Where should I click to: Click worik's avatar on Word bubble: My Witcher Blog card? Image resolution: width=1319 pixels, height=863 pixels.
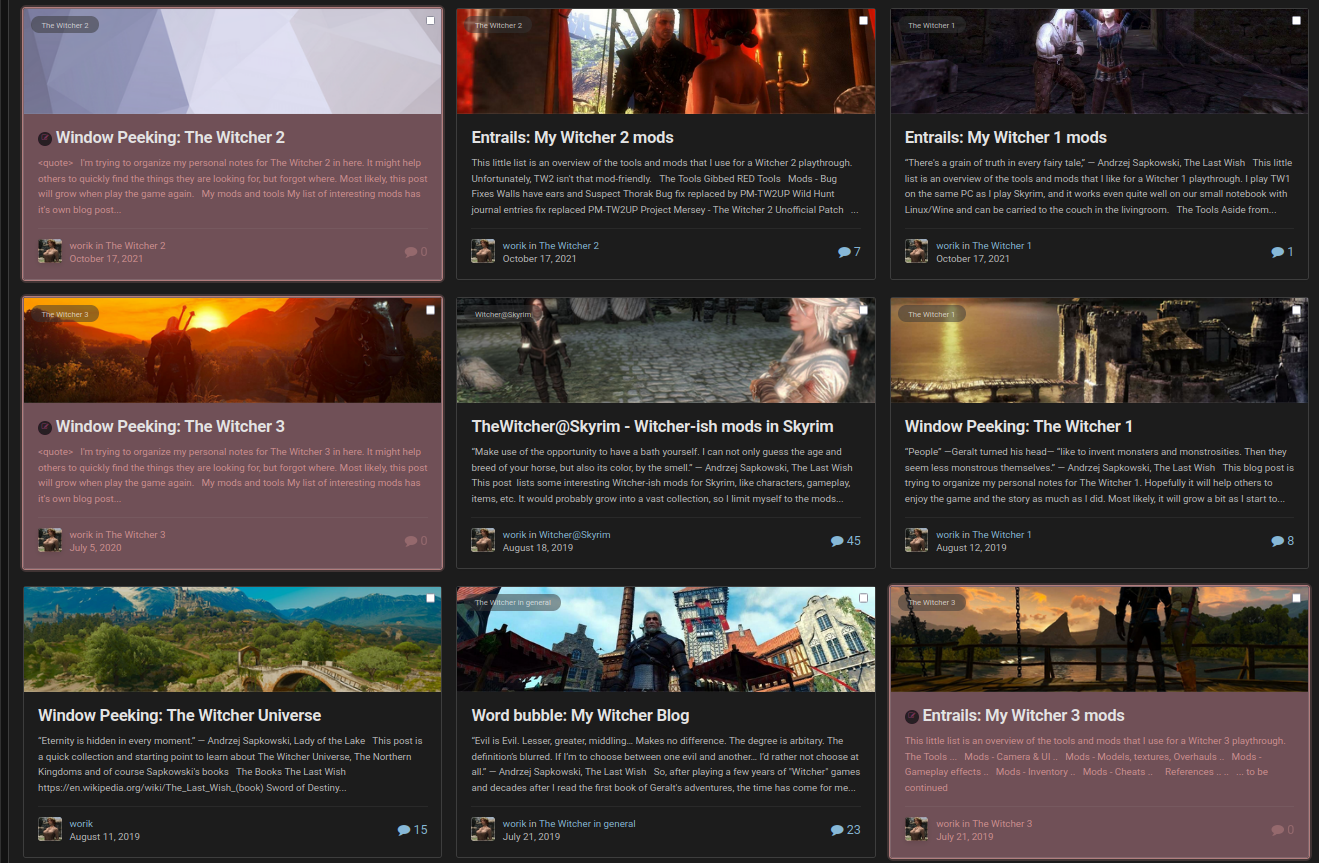click(483, 829)
